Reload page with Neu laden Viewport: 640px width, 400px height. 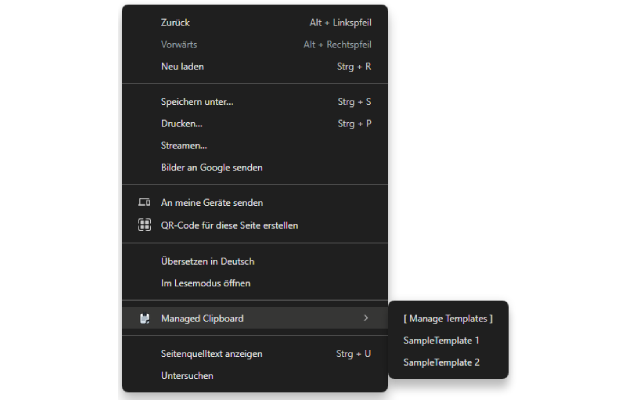[182, 67]
